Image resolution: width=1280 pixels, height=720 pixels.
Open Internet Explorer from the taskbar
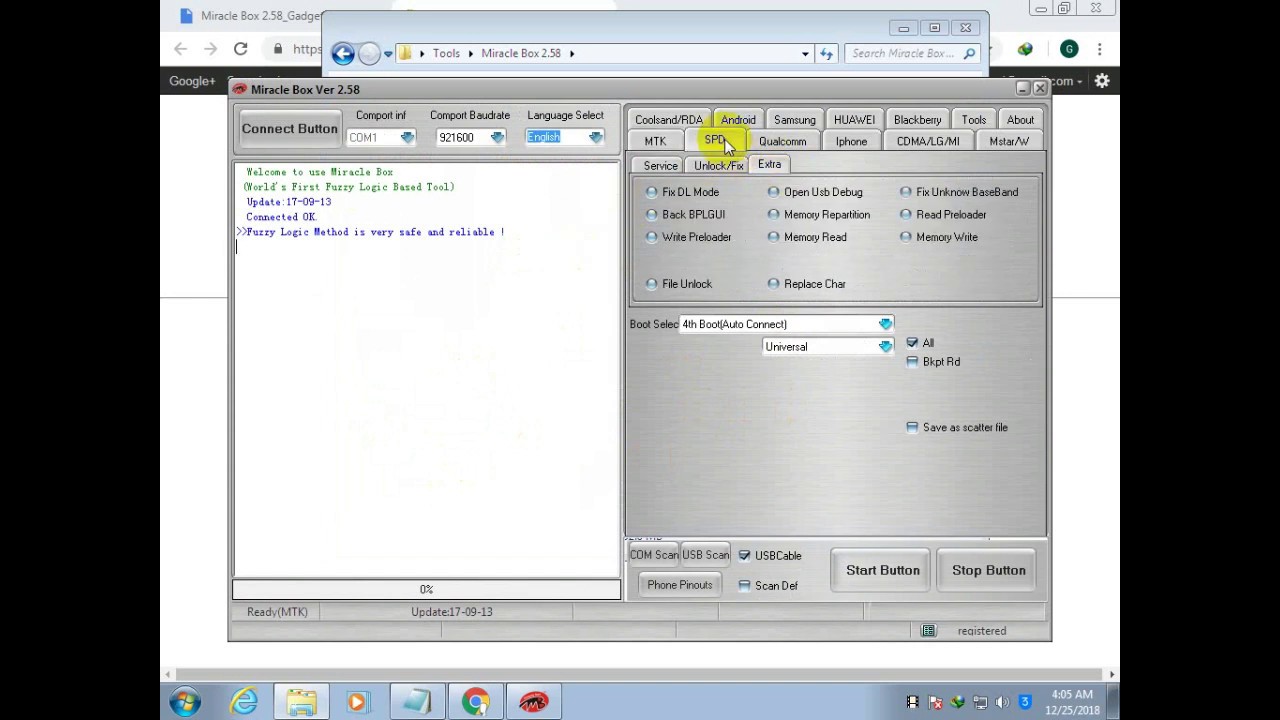point(244,702)
